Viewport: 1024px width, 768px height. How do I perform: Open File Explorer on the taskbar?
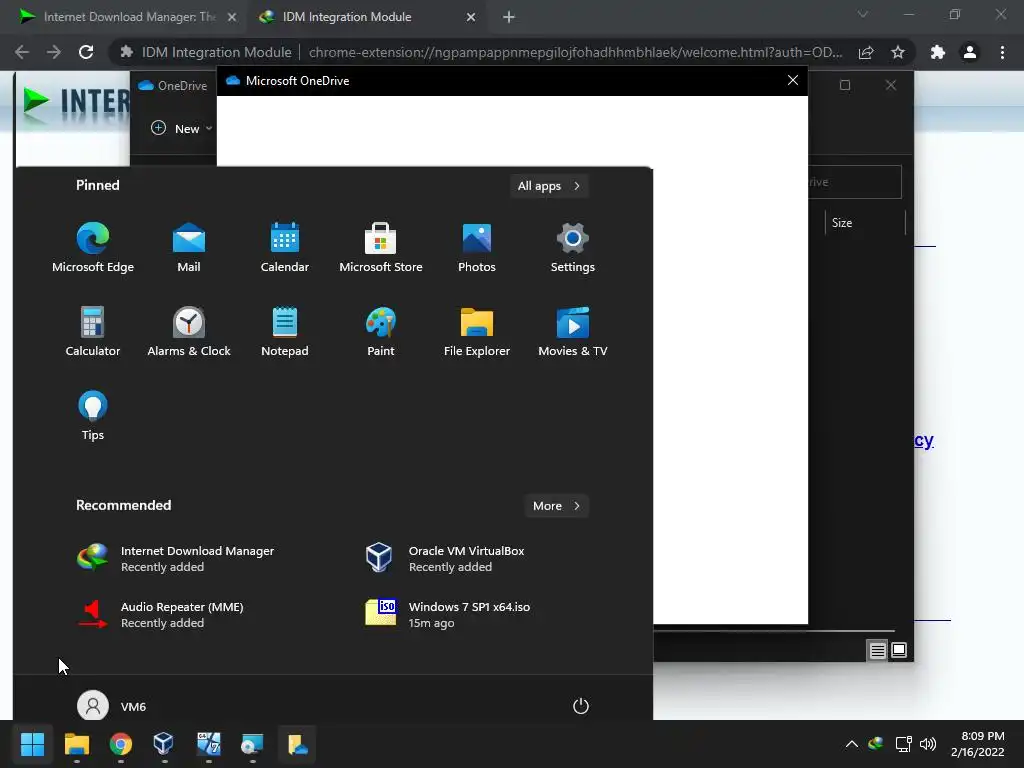[76, 744]
